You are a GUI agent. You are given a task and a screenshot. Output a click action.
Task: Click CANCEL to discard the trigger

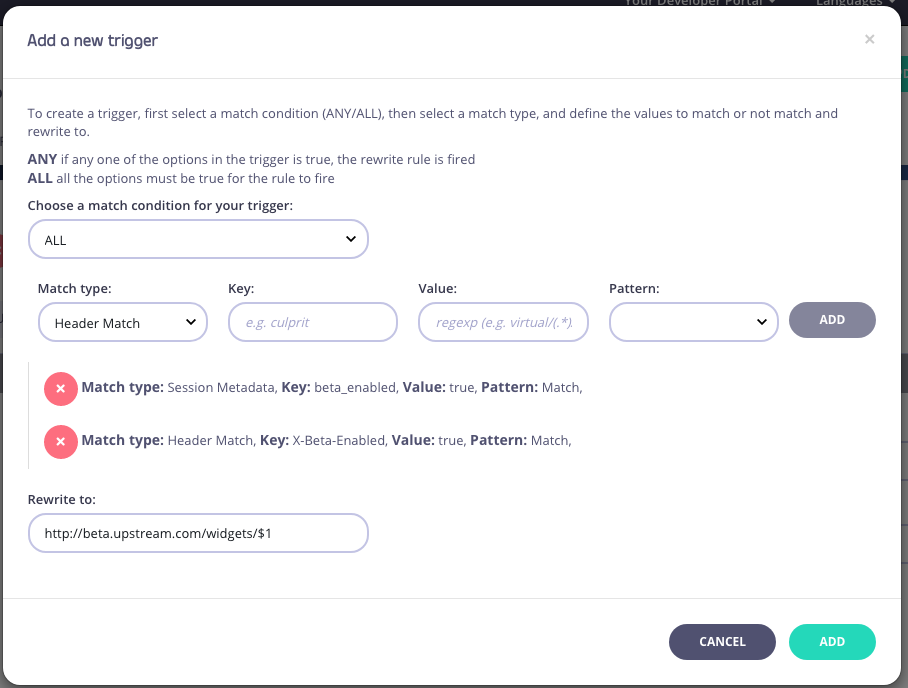(722, 641)
